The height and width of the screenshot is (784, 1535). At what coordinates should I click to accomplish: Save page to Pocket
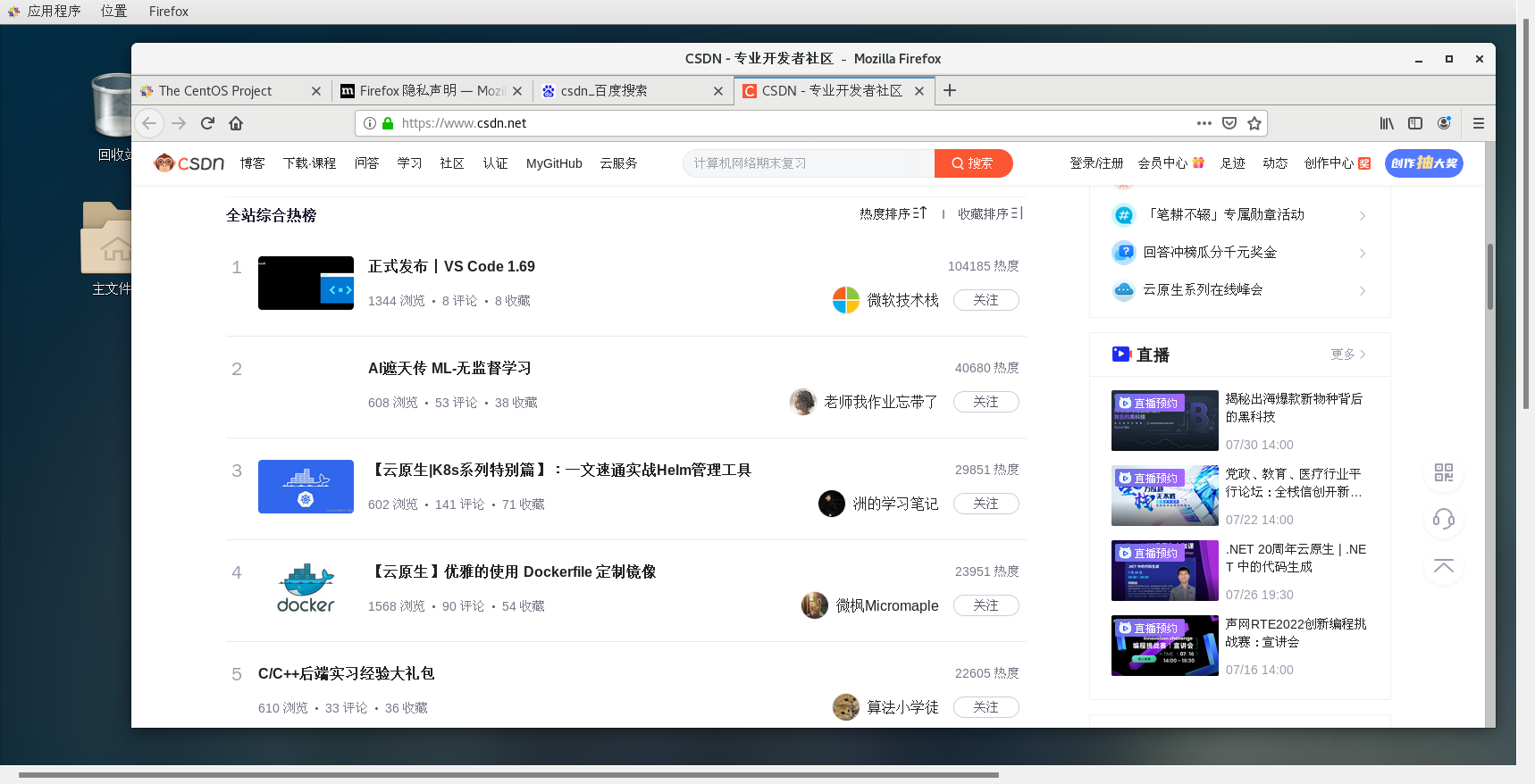pos(1229,123)
